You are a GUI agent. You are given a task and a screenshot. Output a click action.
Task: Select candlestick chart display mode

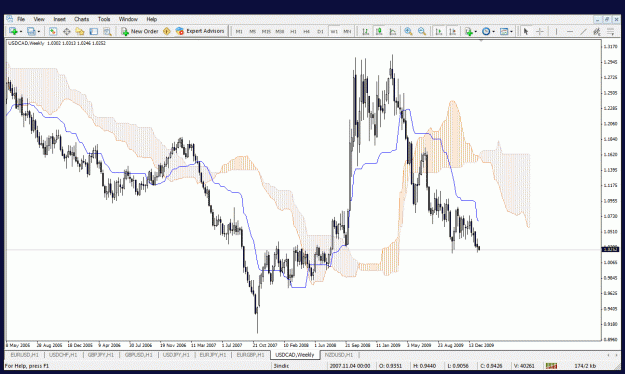click(x=379, y=31)
